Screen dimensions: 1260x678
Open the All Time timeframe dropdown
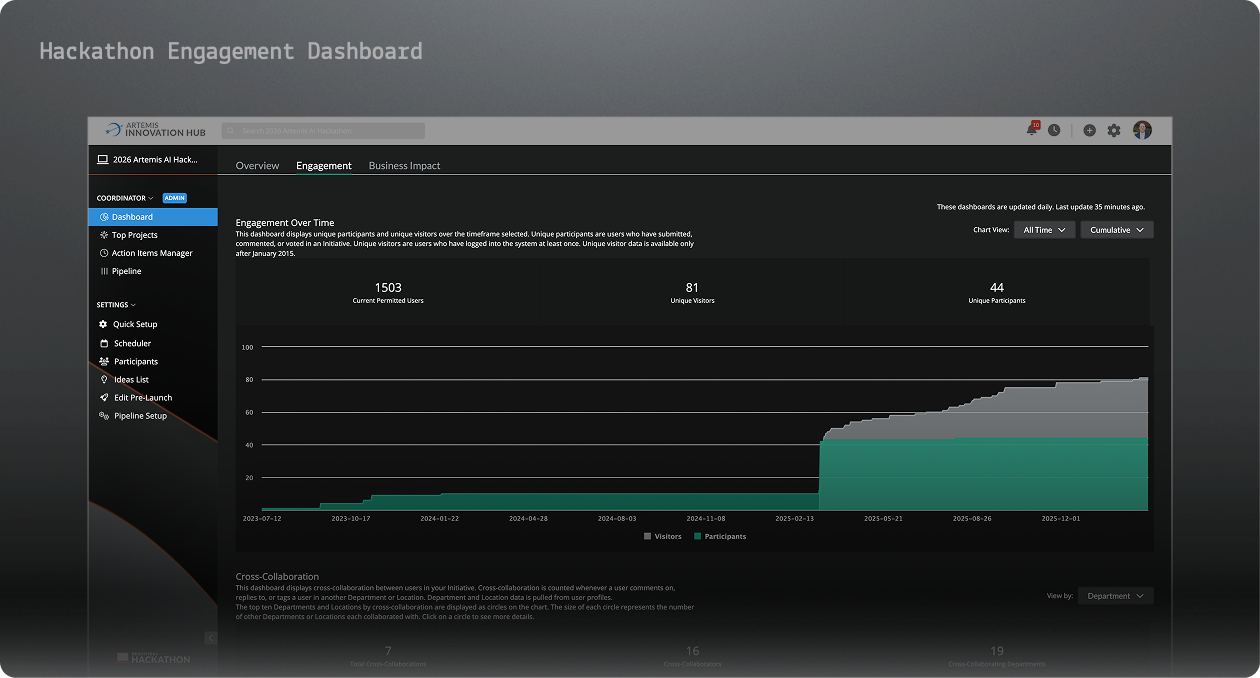coord(1043,229)
